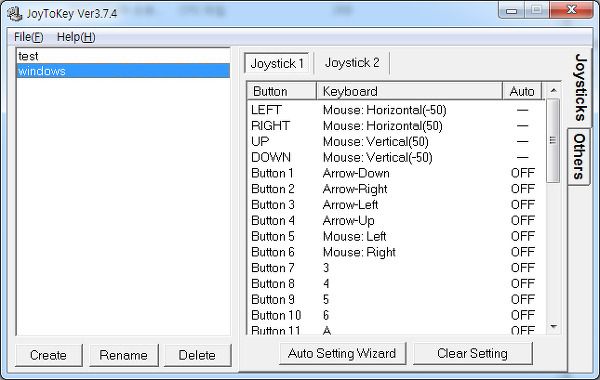Open the File menu
Screen dimensions: 600x380
[x=28, y=37]
